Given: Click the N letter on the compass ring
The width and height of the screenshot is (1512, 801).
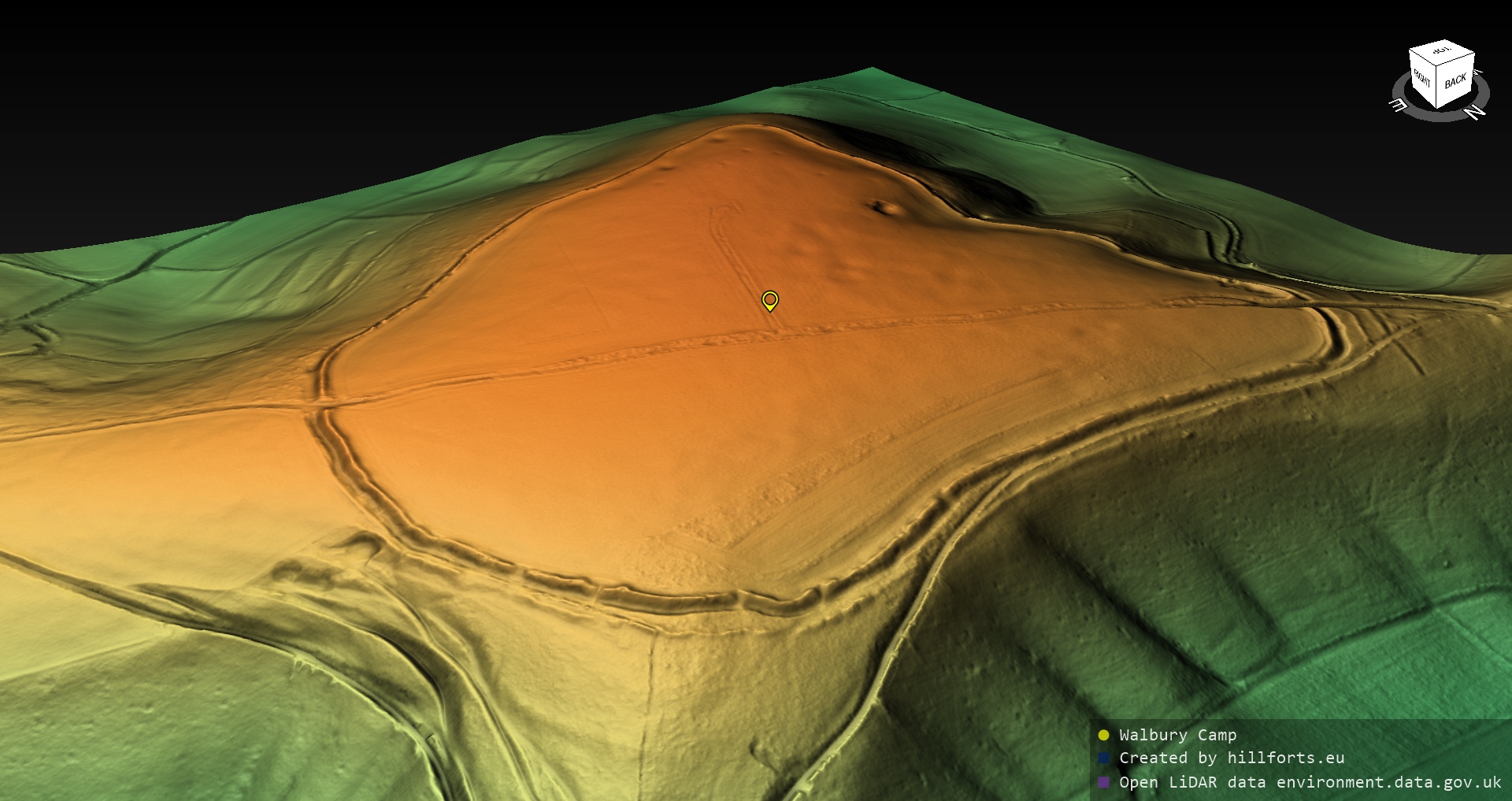Looking at the screenshot, I should (1475, 113).
